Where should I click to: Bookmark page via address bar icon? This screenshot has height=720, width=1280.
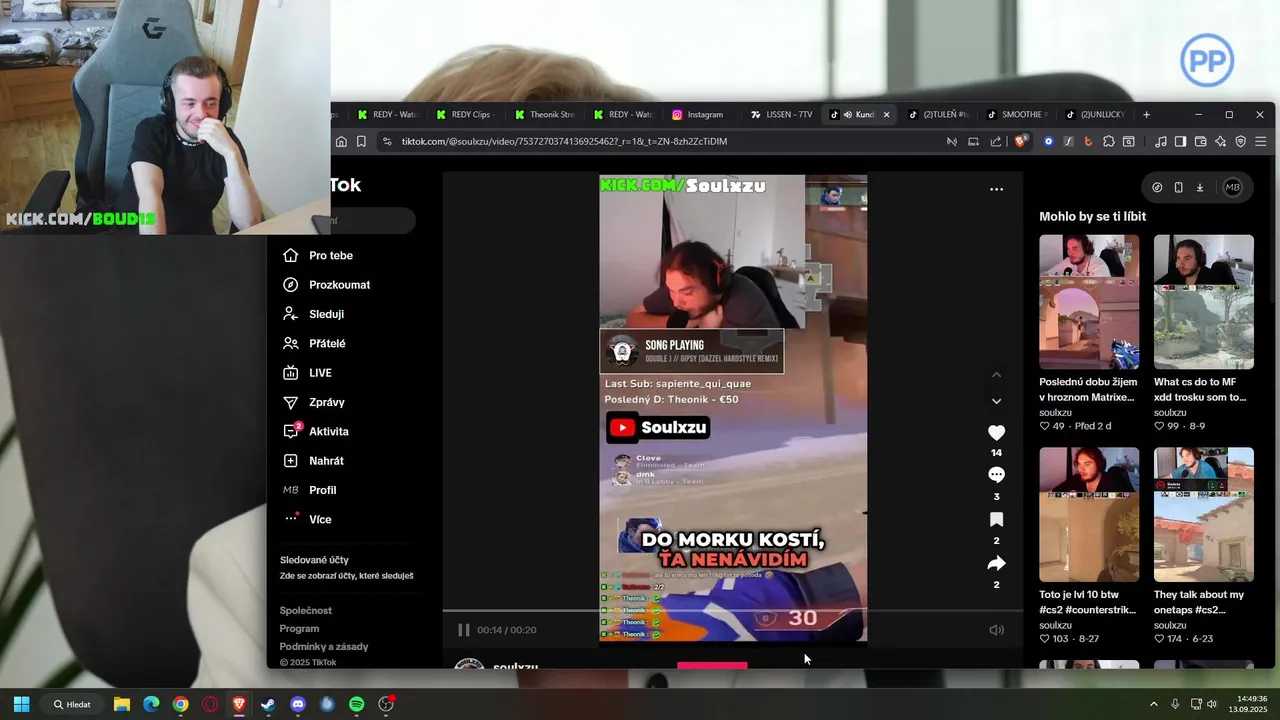(361, 142)
